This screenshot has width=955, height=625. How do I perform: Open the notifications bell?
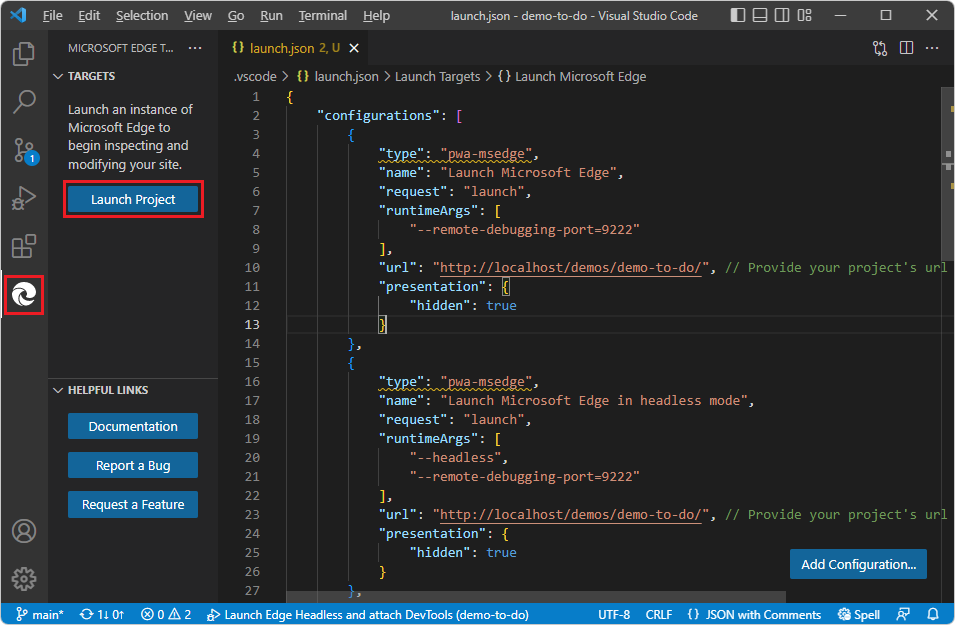pos(933,614)
